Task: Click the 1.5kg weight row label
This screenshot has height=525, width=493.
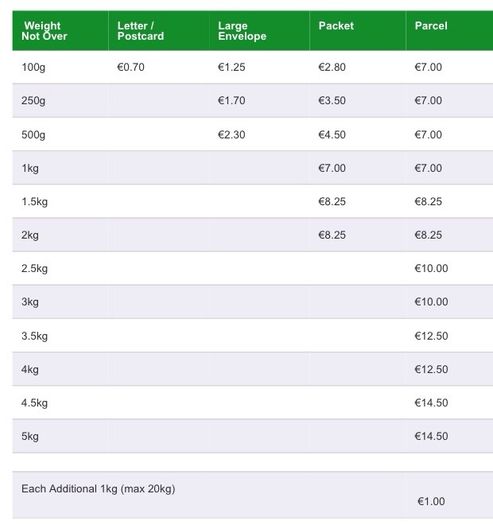Action: click(x=34, y=202)
